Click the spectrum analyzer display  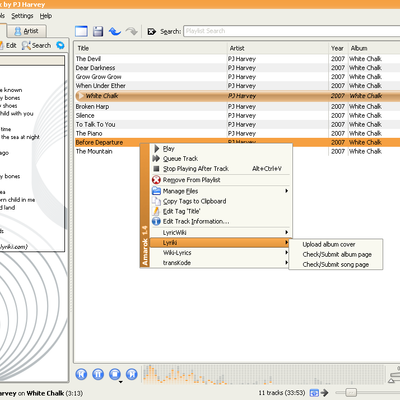pos(263,374)
